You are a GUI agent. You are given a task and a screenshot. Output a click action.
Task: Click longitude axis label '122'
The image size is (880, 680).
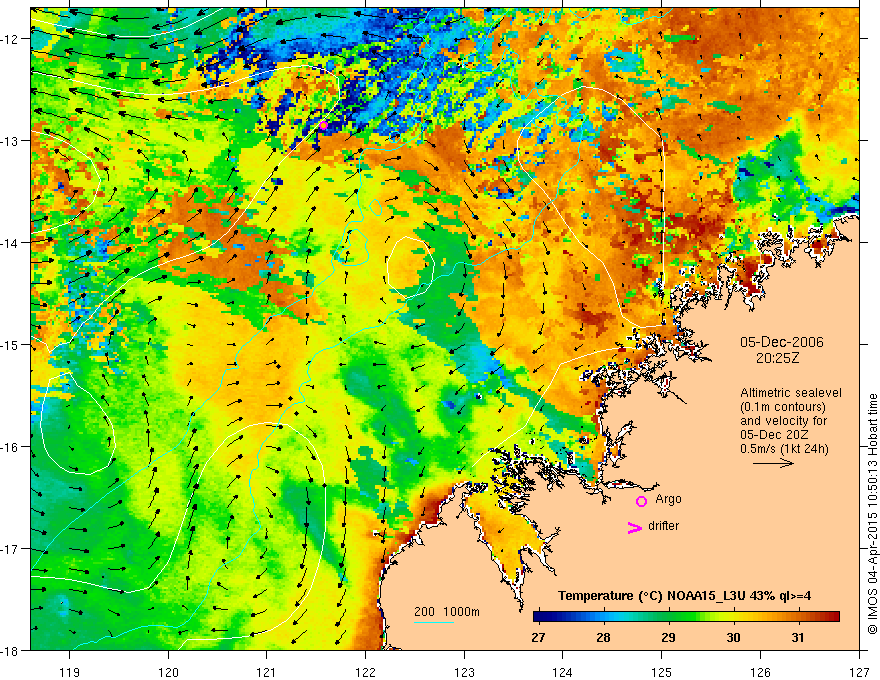click(365, 672)
